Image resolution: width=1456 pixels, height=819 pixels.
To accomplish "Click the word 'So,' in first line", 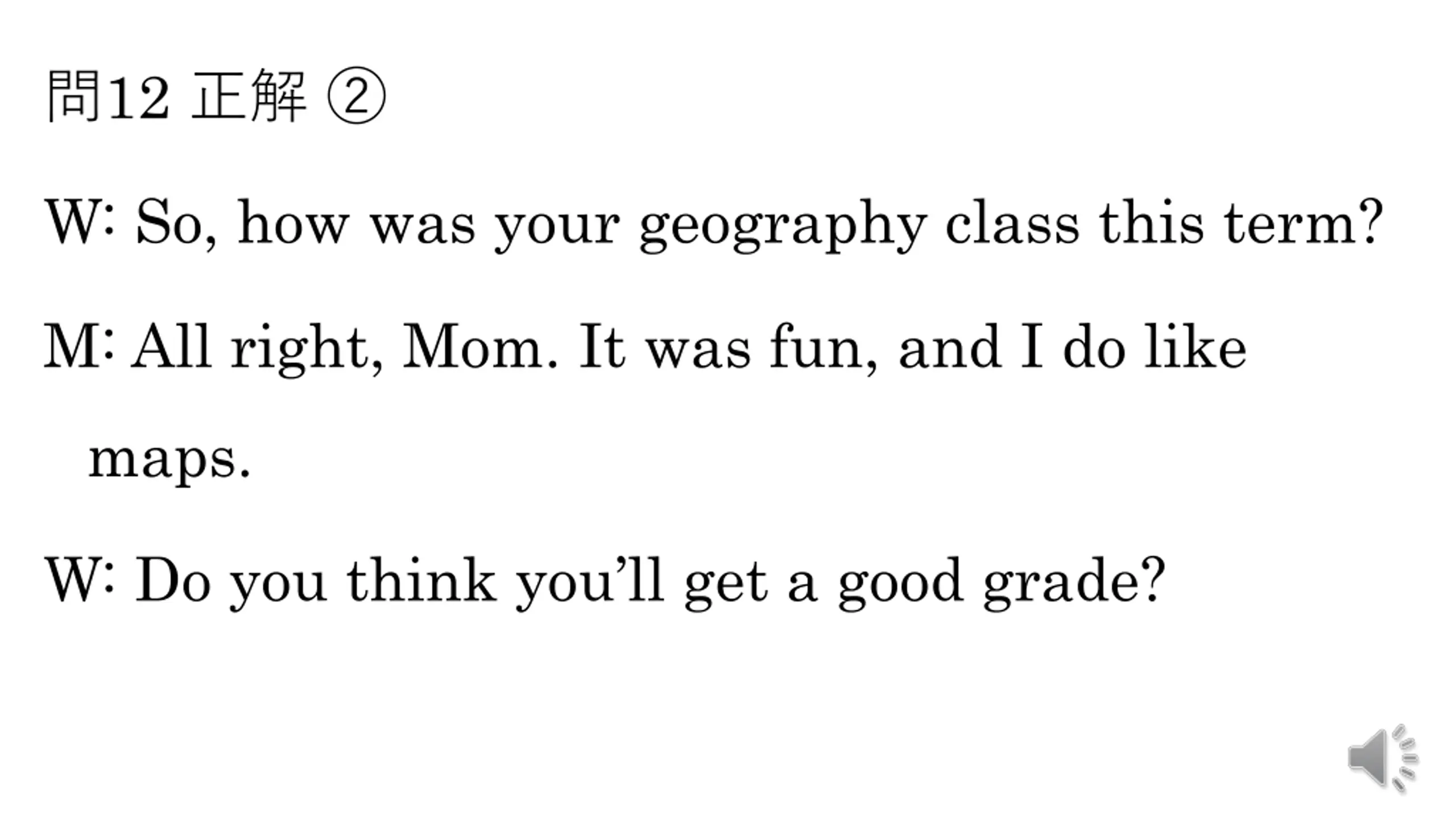I will coord(176,224).
